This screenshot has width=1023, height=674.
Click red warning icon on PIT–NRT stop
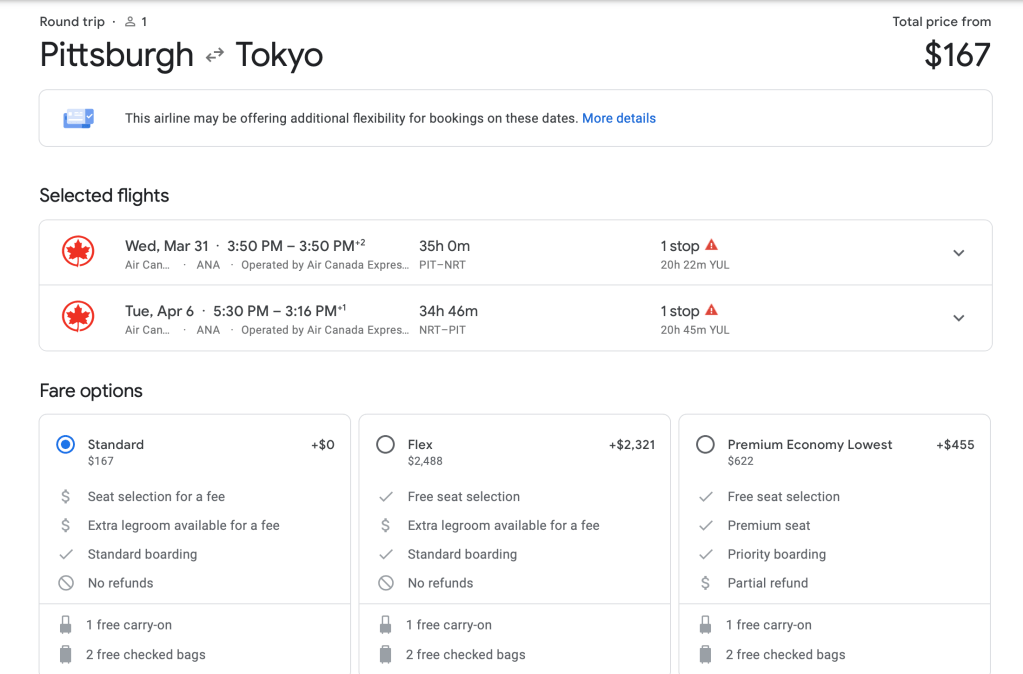pyautogui.click(x=711, y=245)
